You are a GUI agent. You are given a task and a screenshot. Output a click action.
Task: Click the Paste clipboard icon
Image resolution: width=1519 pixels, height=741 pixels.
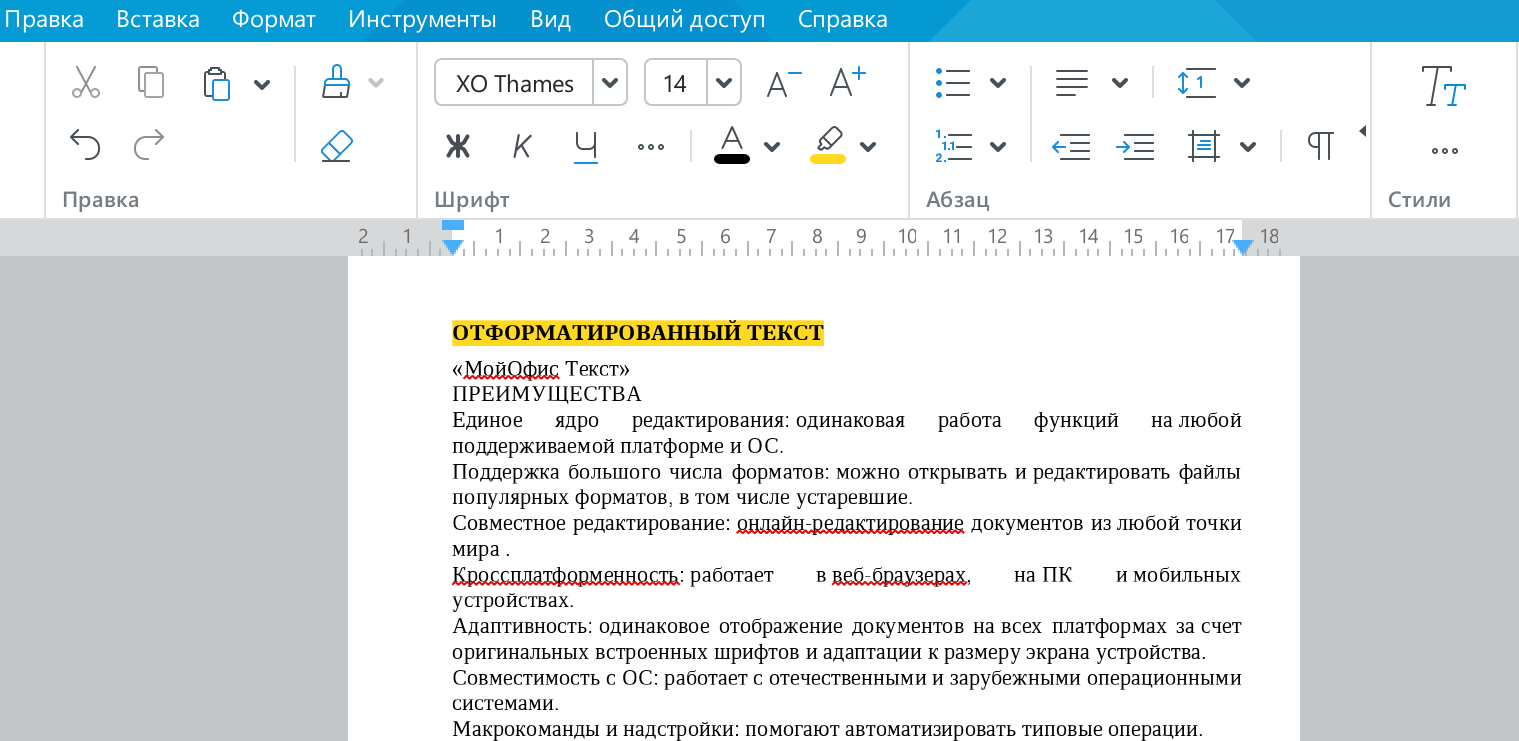click(216, 83)
